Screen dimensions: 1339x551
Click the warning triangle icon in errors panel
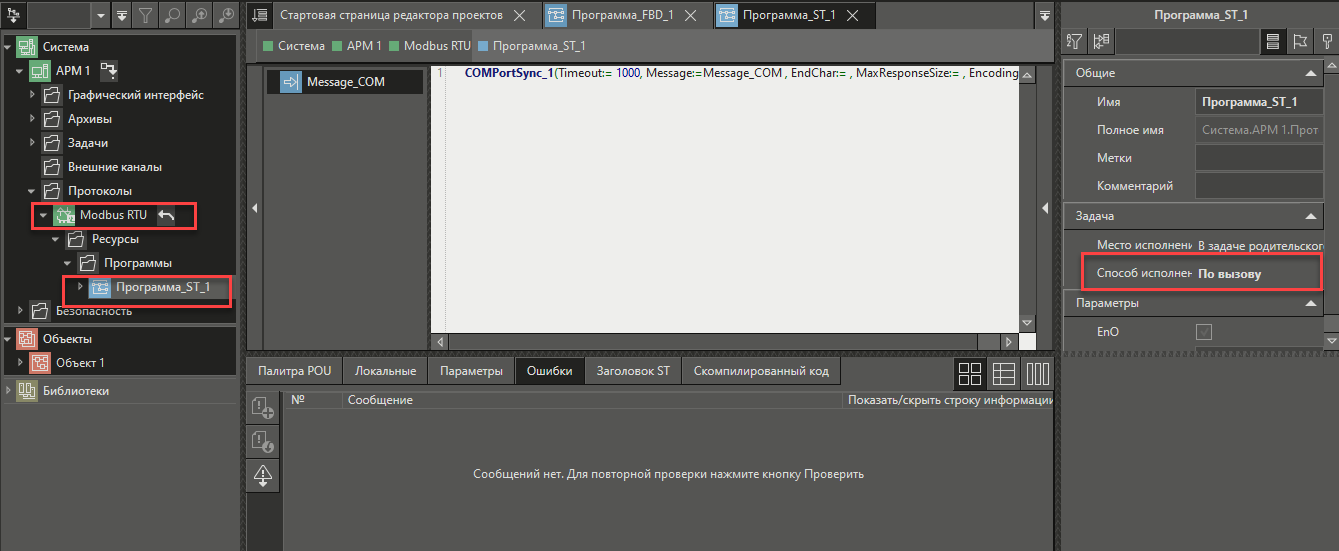coord(263,475)
